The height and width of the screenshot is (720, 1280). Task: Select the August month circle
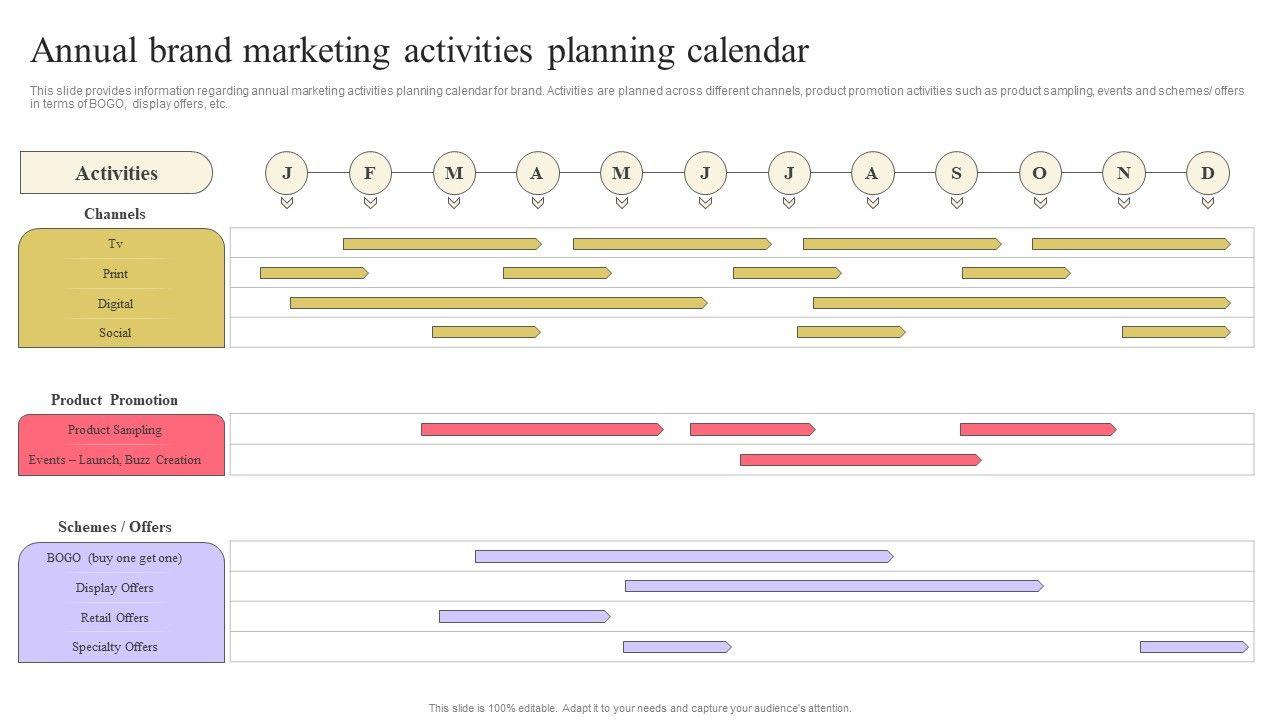pos(872,173)
